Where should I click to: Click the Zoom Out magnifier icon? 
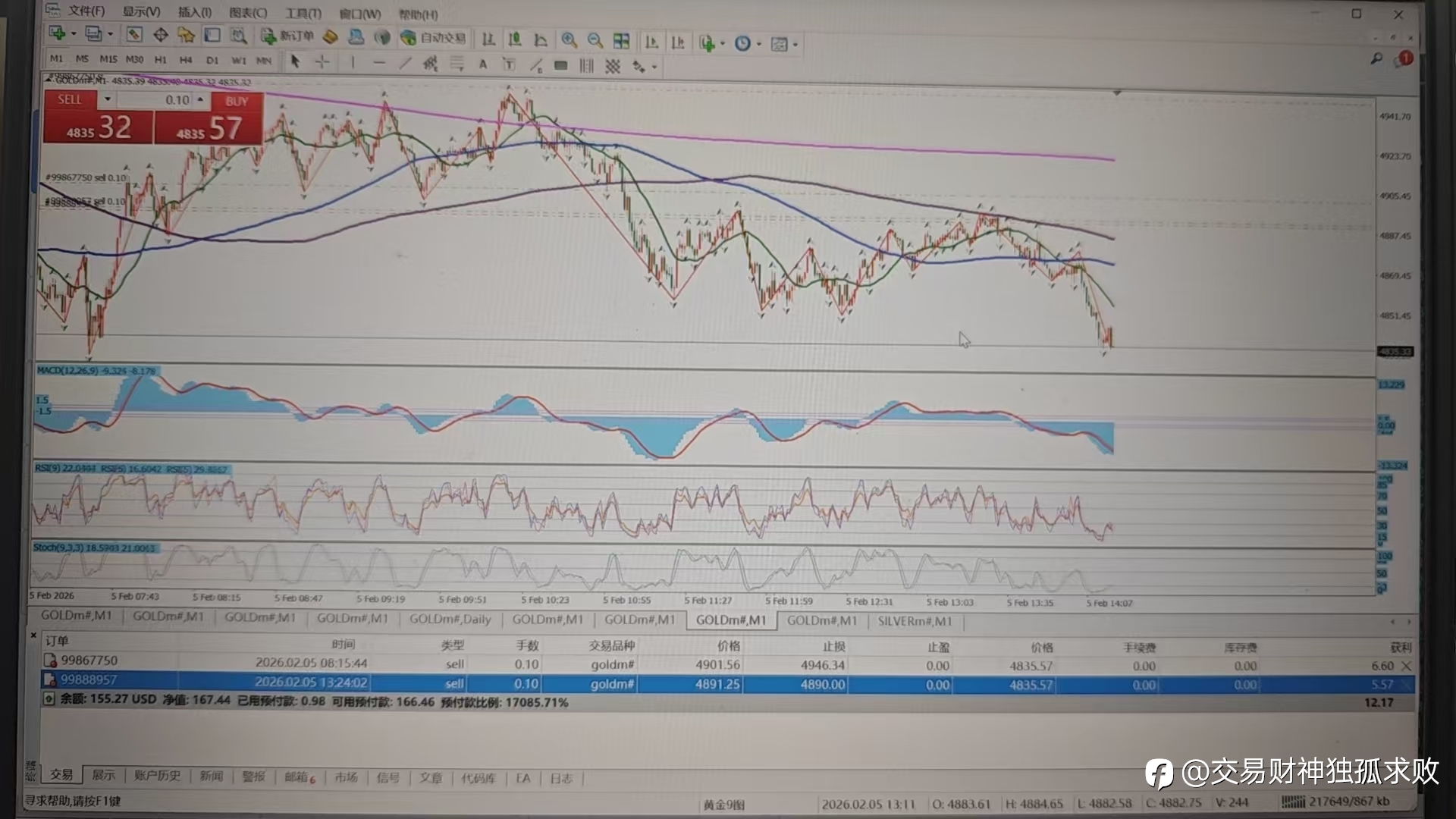coord(595,41)
